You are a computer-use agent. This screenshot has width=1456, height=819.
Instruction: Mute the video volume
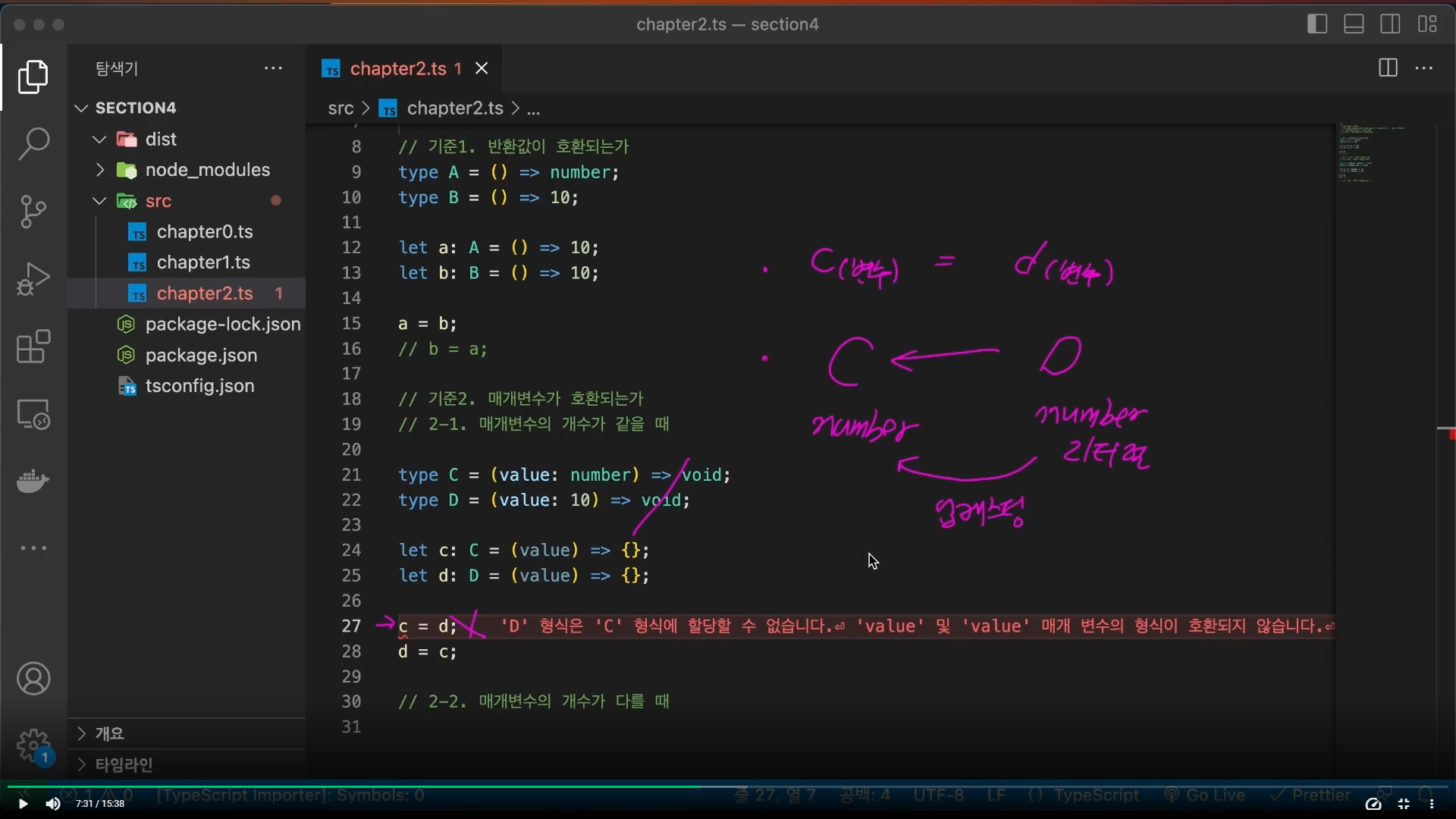click(x=52, y=804)
